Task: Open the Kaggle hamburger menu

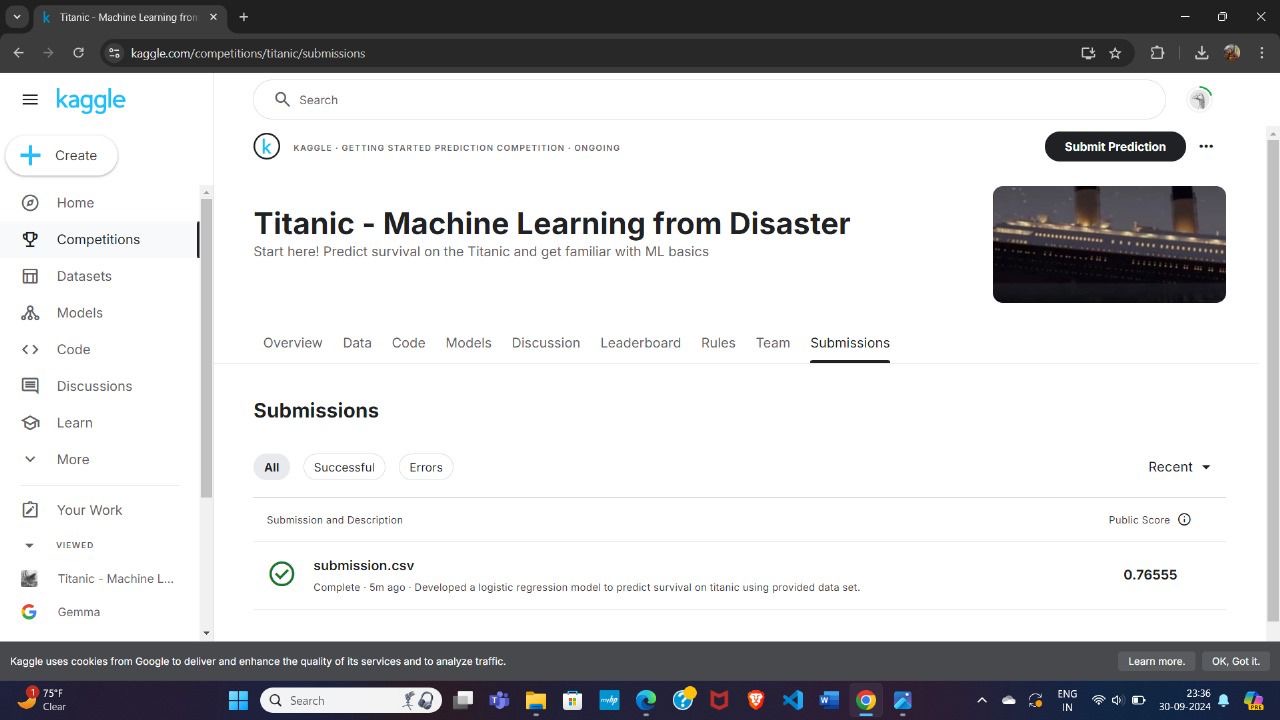Action: [30, 99]
